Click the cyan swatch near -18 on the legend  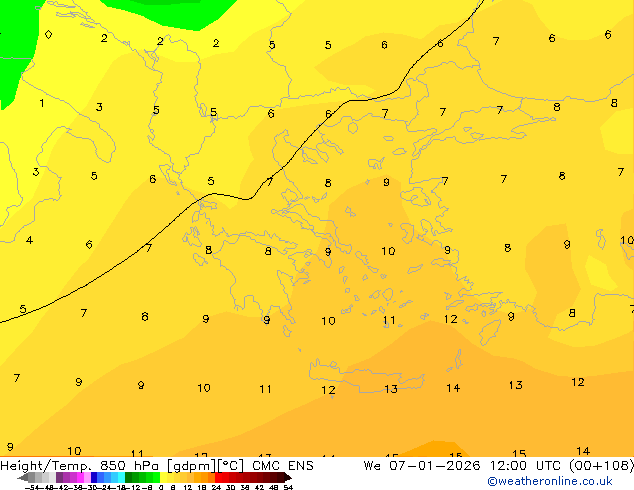pos(122,477)
